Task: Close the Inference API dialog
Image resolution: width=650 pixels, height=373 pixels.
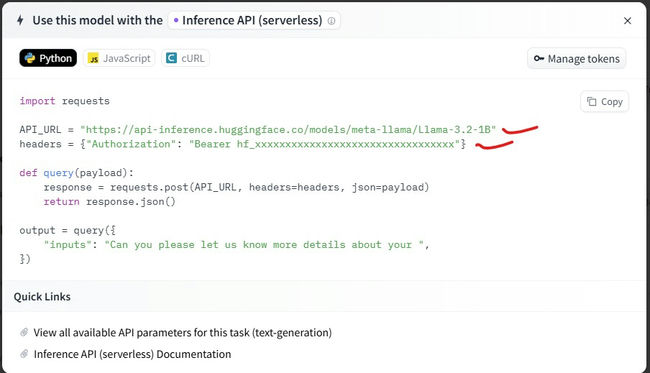Action: pyautogui.click(x=627, y=21)
